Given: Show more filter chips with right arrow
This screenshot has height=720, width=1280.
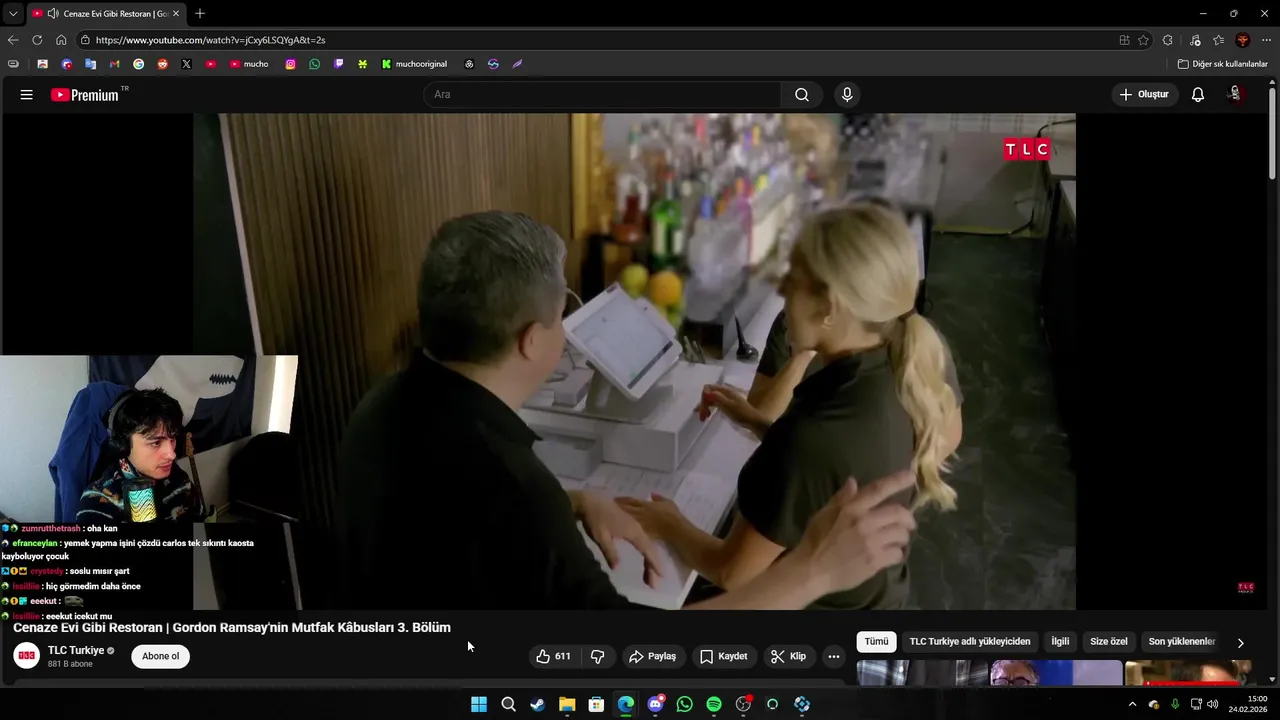Looking at the screenshot, I should point(1241,643).
